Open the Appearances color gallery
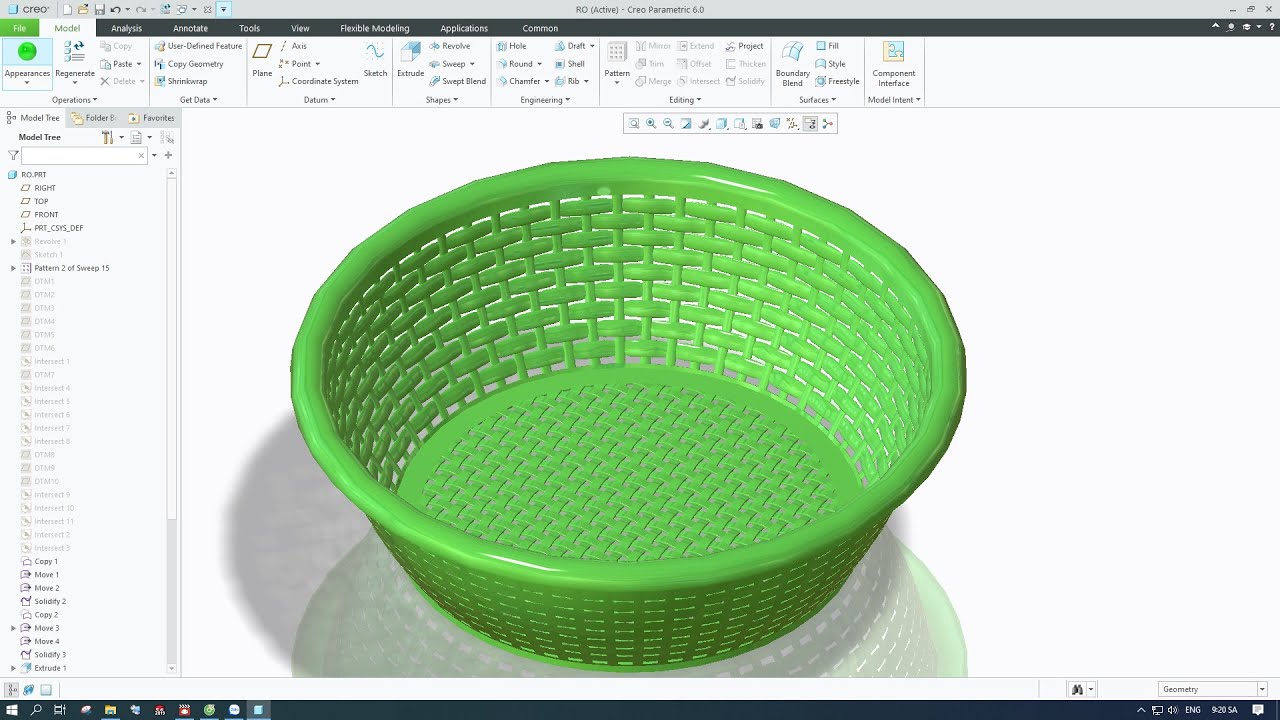 (27, 60)
